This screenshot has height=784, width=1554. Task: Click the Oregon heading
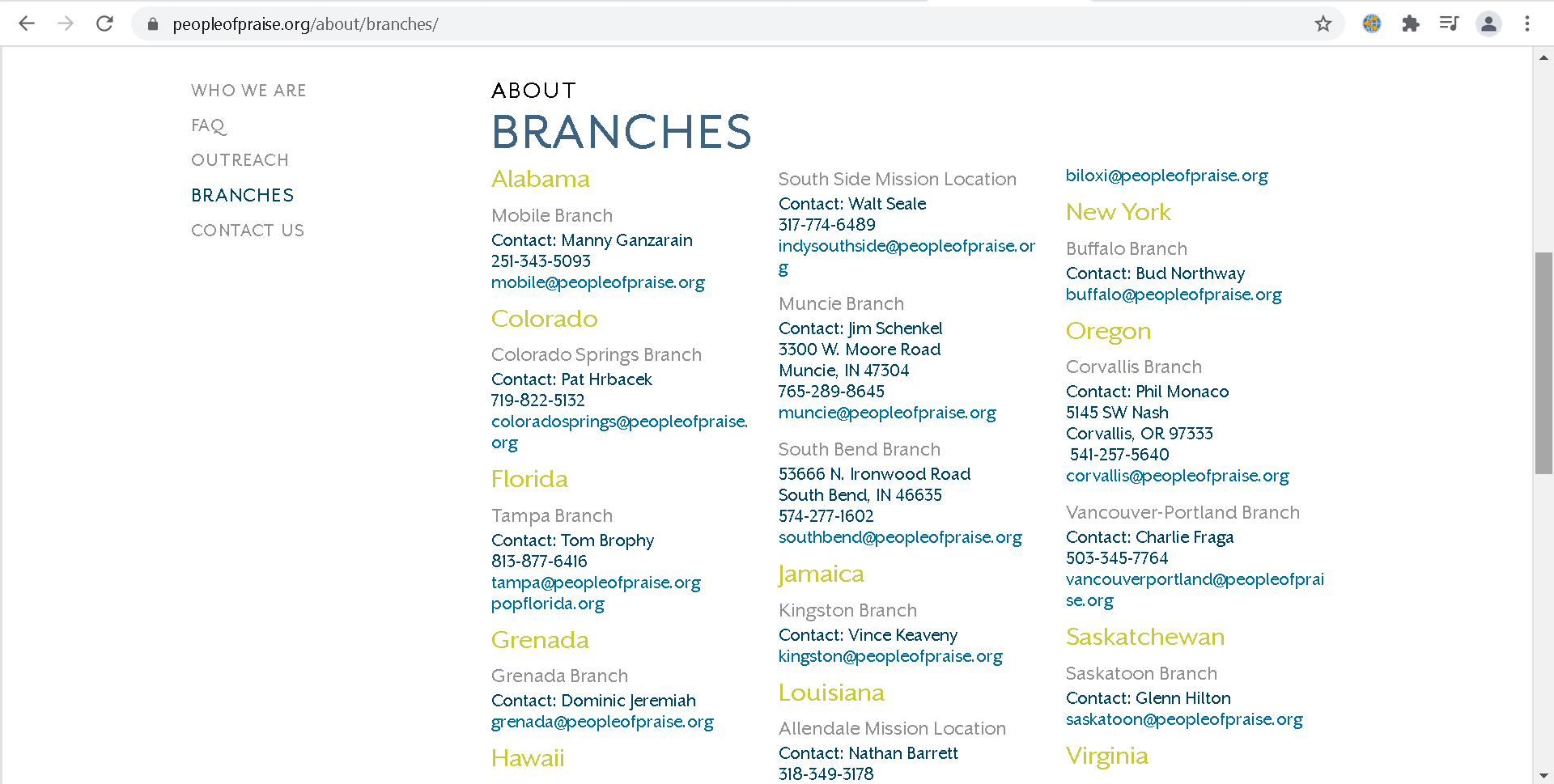1108,332
